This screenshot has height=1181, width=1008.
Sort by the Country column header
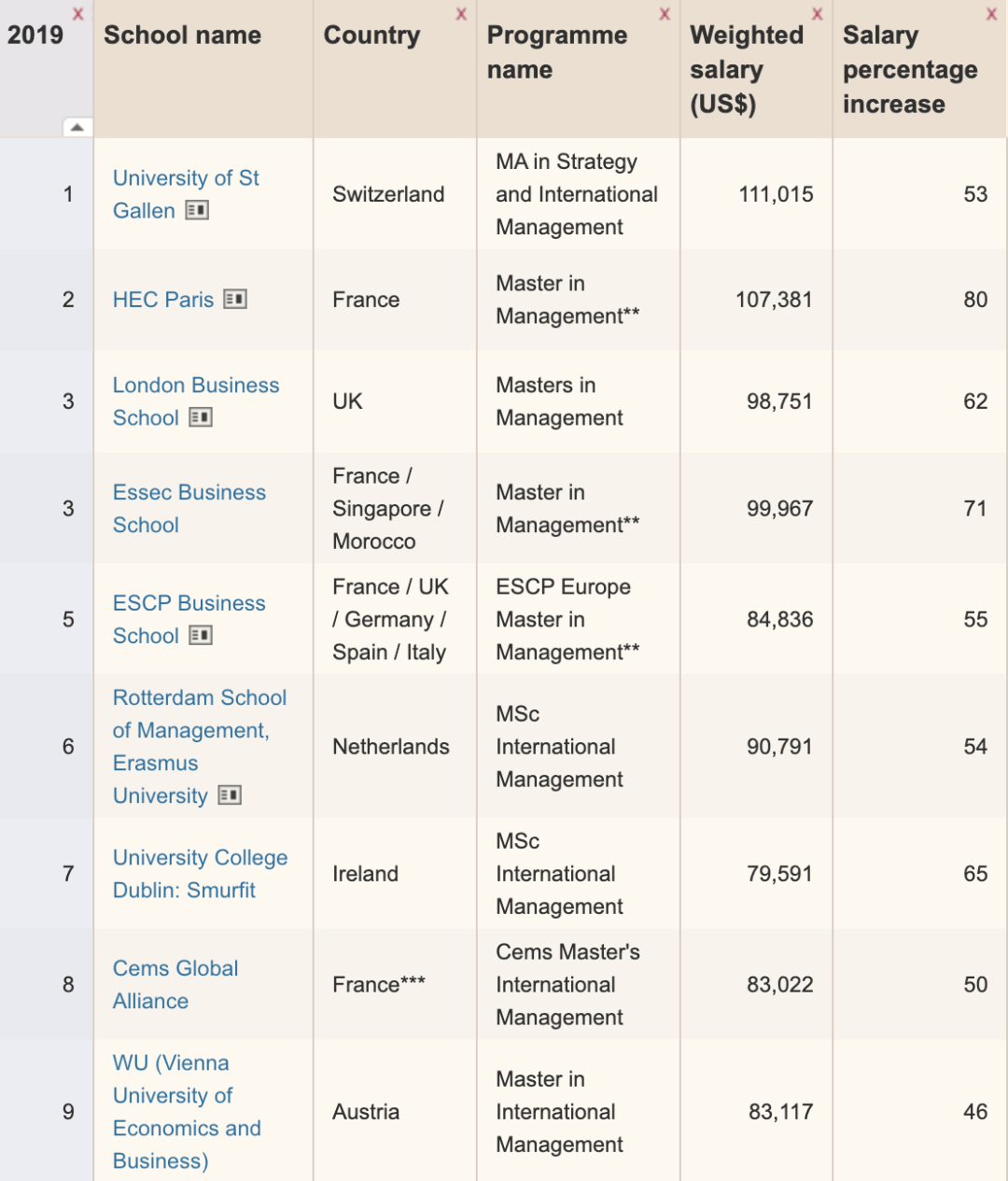(371, 35)
